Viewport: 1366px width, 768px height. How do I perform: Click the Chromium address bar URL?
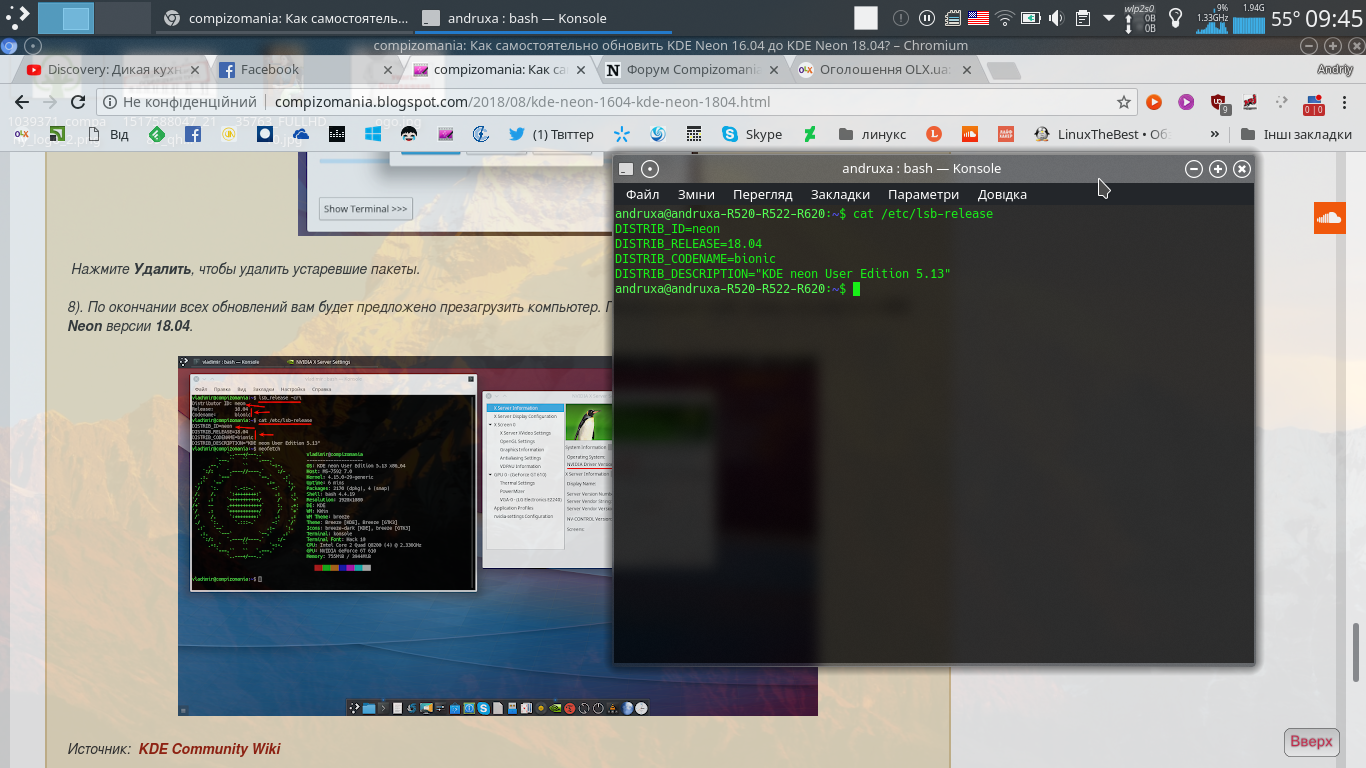520,102
